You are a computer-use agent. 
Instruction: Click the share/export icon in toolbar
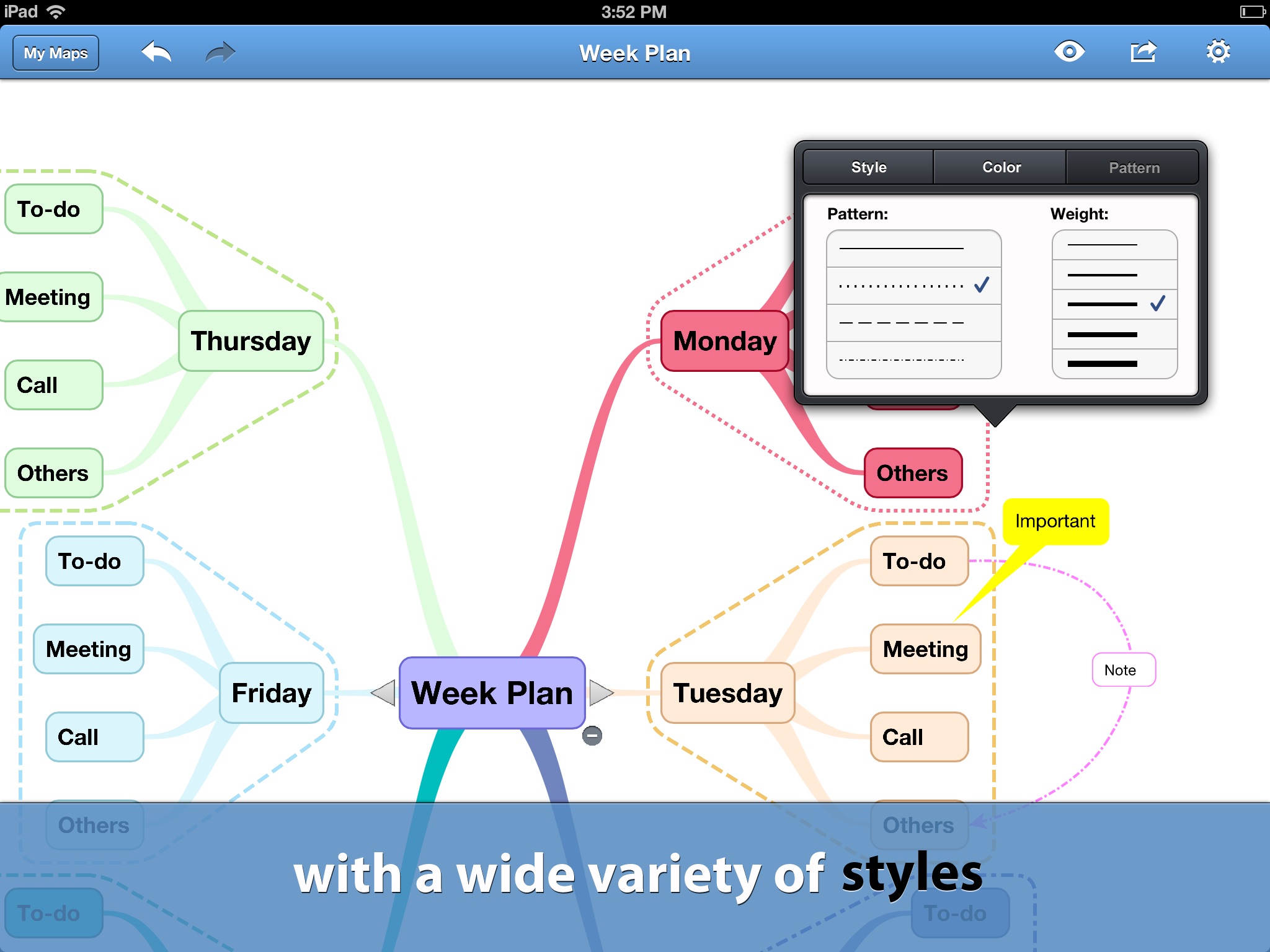click(1144, 53)
